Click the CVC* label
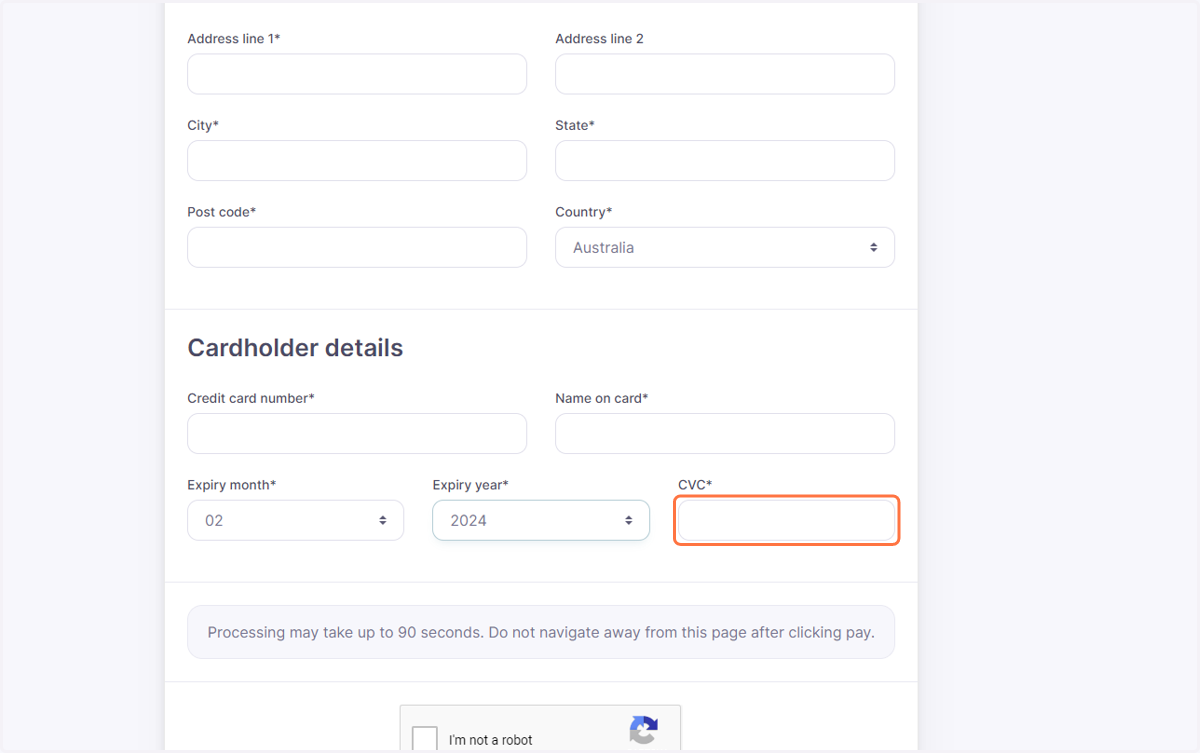1200x753 pixels. click(695, 485)
